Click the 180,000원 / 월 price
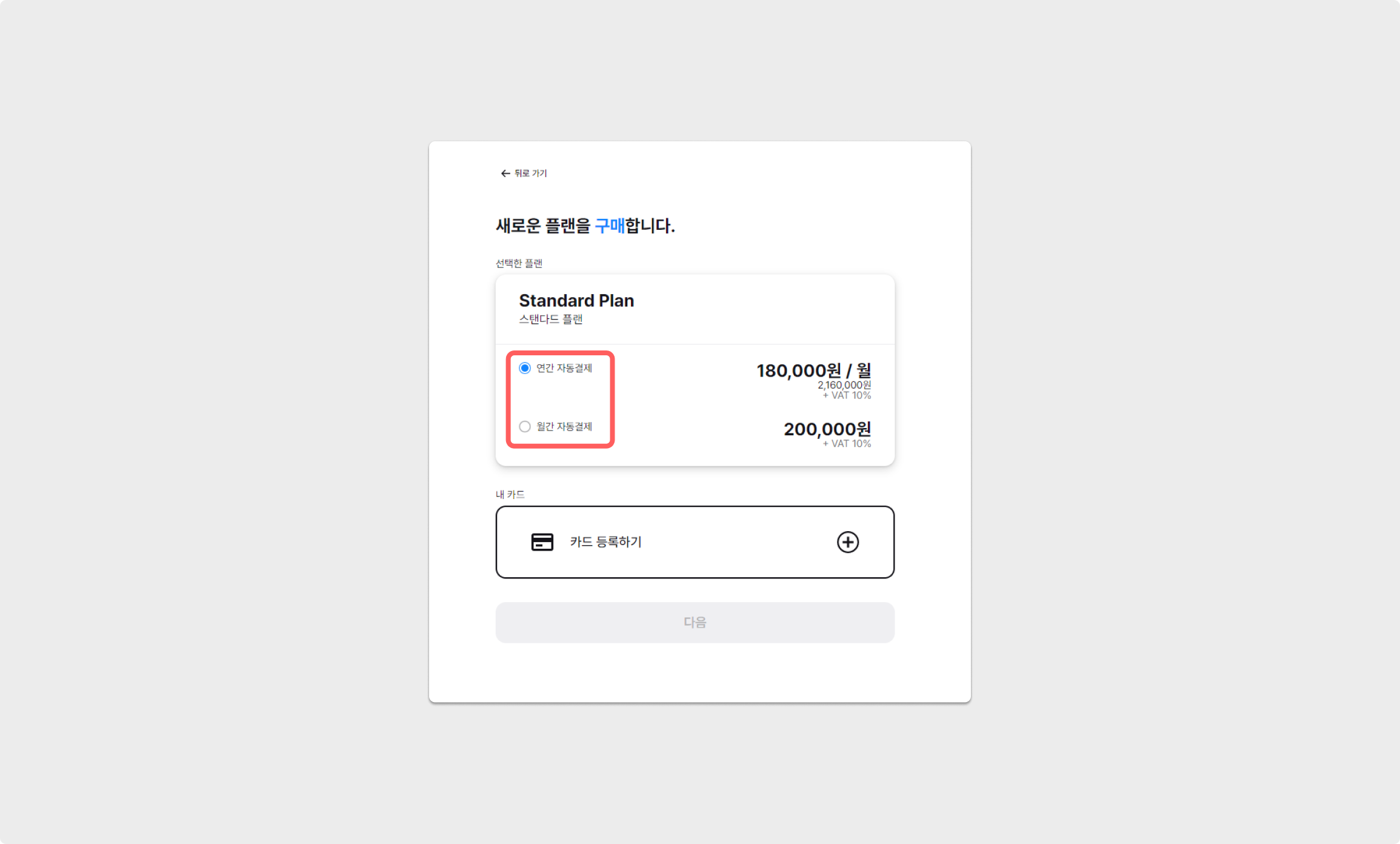 pos(813,370)
